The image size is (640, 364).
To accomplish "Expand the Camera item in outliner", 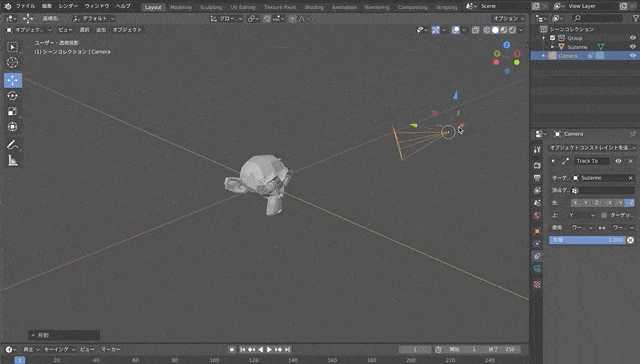I will 543,55.
